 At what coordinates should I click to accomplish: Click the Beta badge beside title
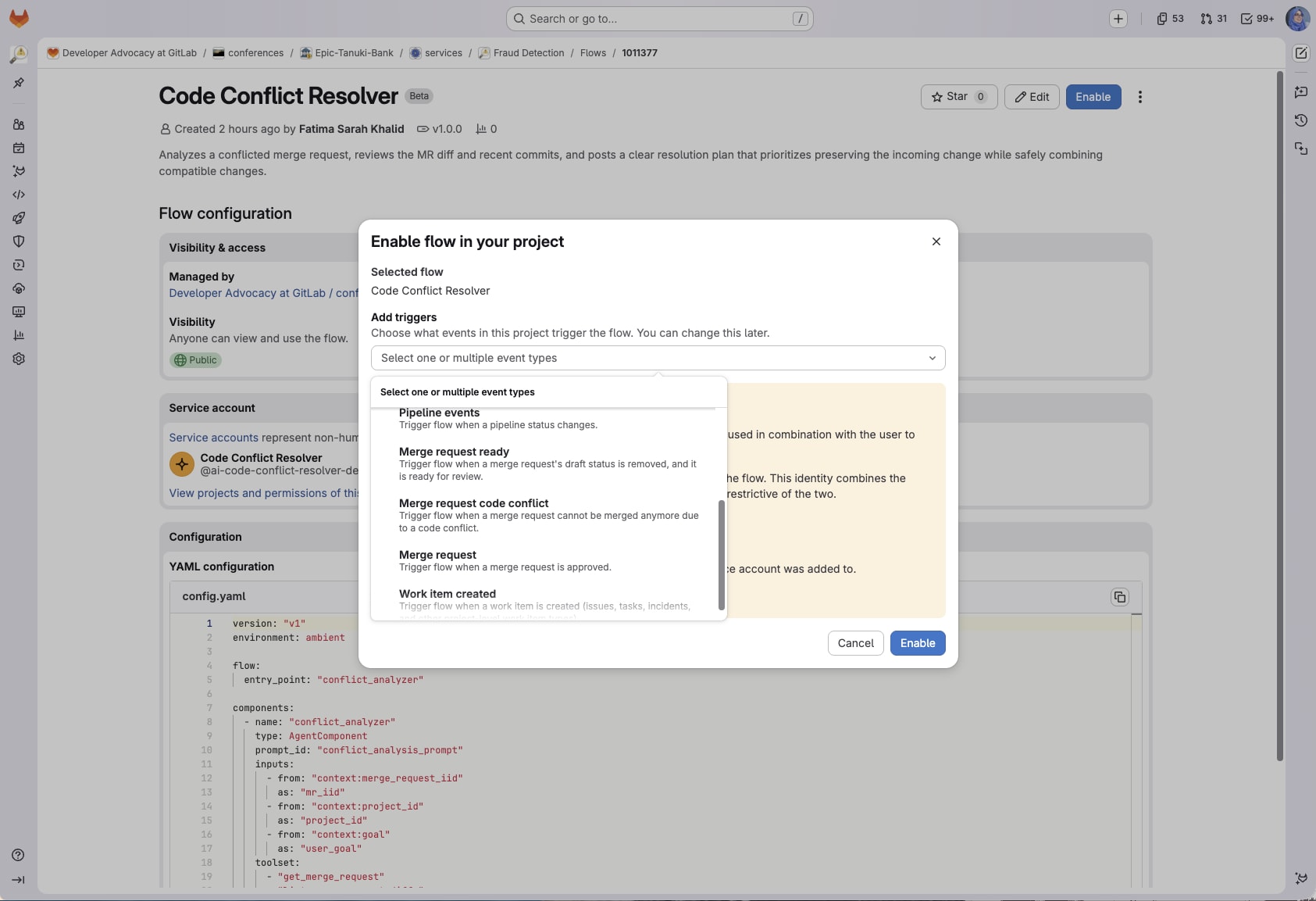(419, 96)
